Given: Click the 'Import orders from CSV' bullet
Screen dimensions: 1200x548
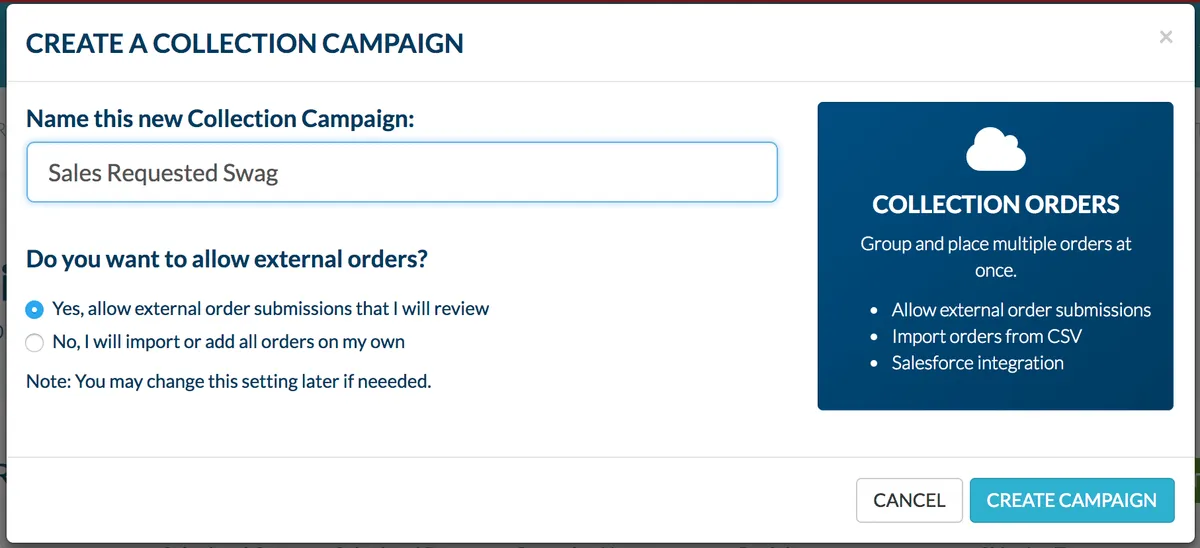Looking at the screenshot, I should [x=986, y=336].
